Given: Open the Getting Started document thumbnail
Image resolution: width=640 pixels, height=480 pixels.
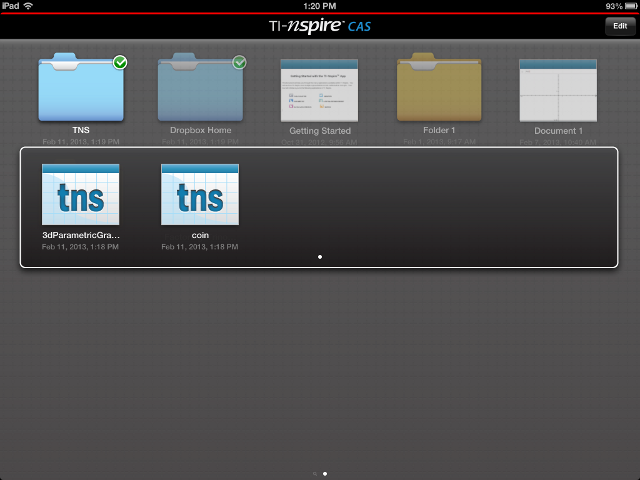Looking at the screenshot, I should tap(320, 90).
